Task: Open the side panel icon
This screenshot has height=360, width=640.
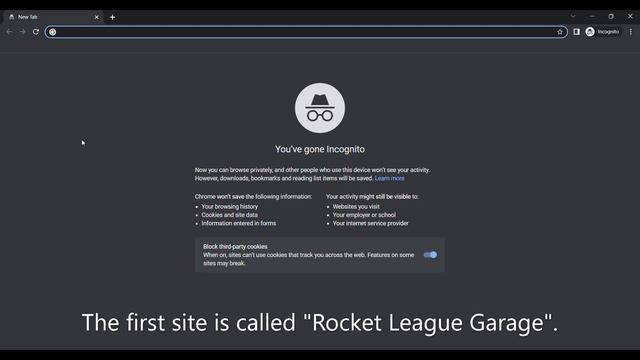Action: coord(576,32)
